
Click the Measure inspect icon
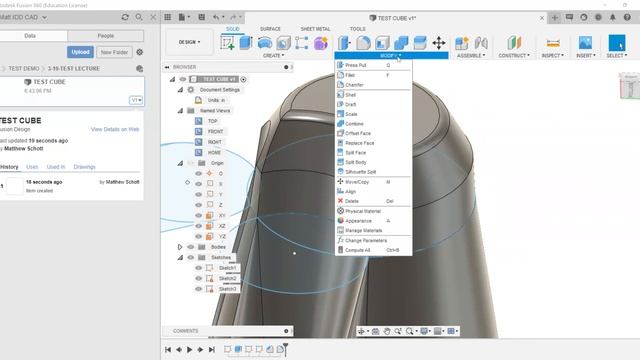[553, 43]
